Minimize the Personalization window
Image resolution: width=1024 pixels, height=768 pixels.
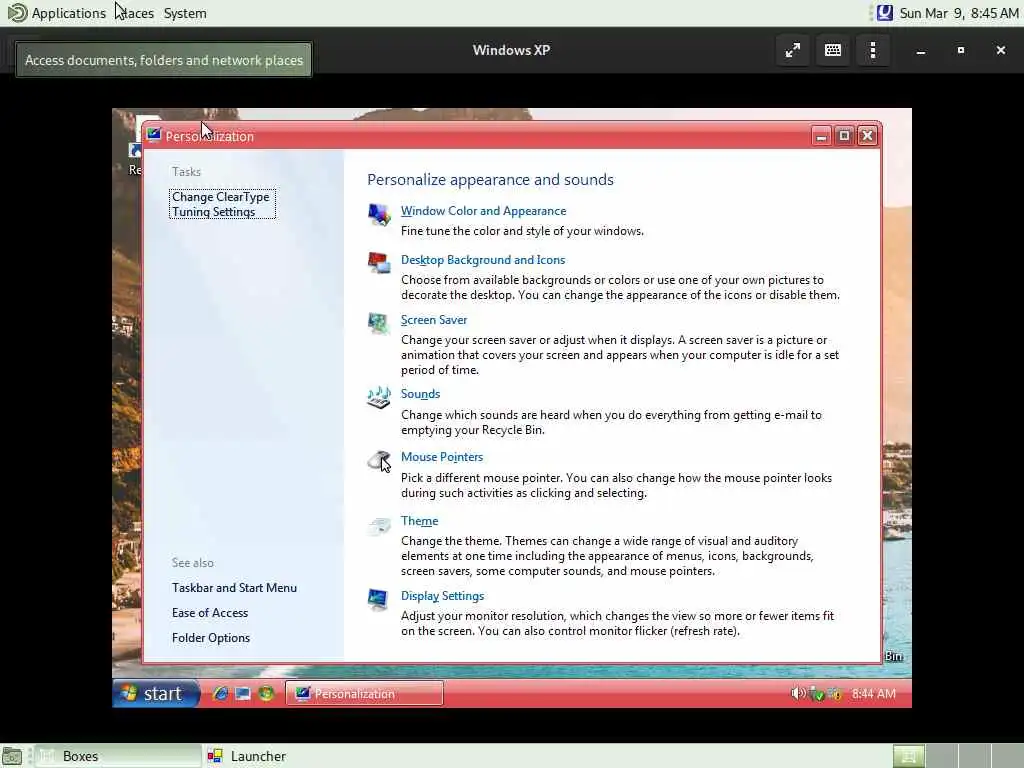coord(822,136)
